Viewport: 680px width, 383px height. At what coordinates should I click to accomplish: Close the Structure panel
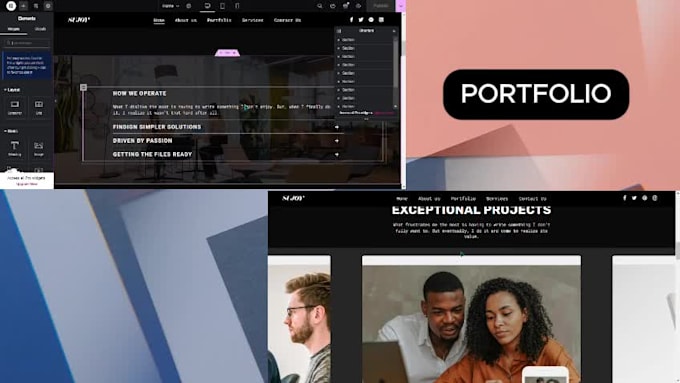pos(394,31)
